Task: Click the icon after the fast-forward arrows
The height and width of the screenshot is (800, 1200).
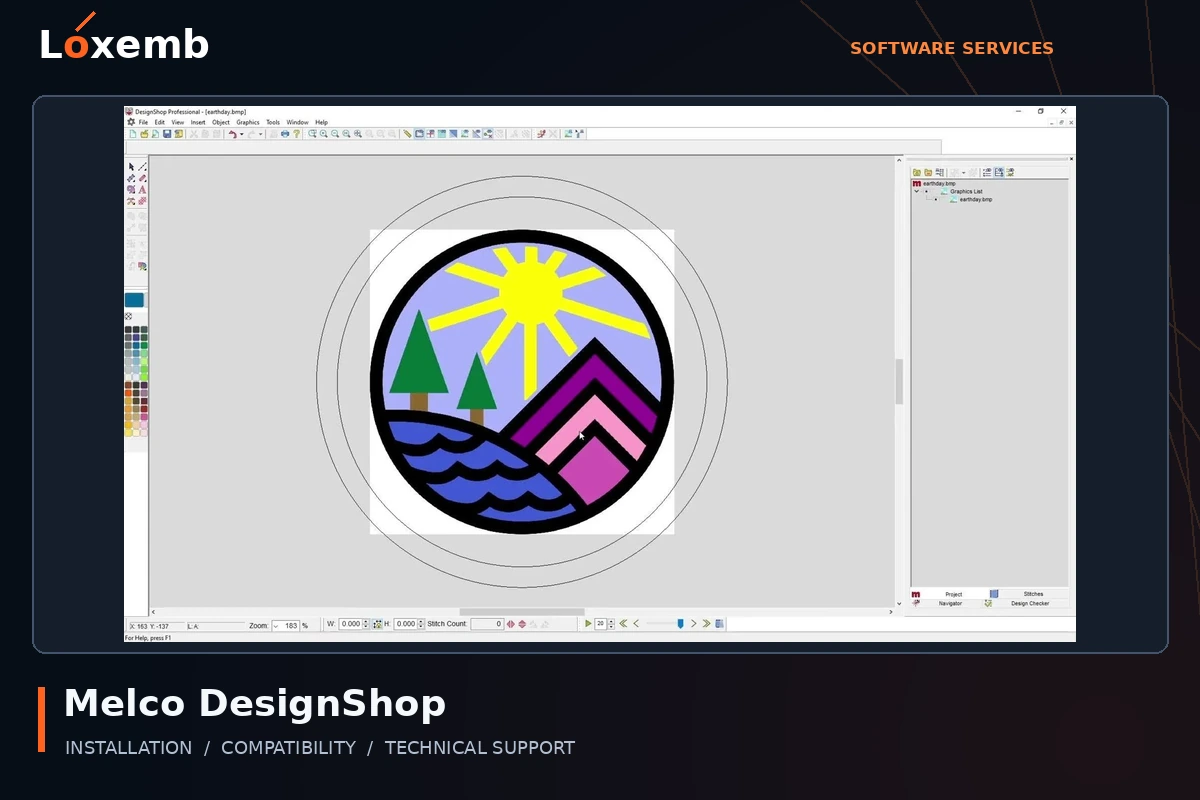Action: pos(719,624)
